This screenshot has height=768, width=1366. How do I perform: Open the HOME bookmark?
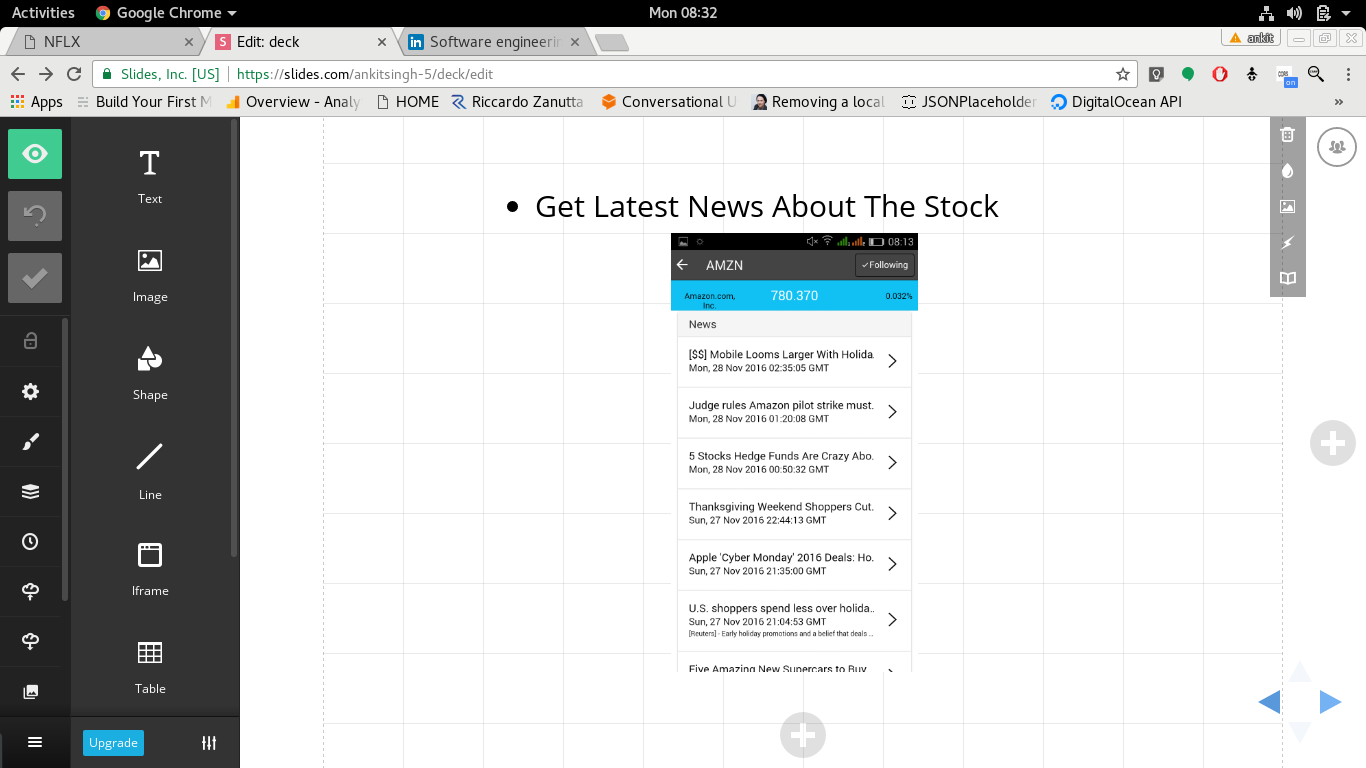tap(407, 102)
